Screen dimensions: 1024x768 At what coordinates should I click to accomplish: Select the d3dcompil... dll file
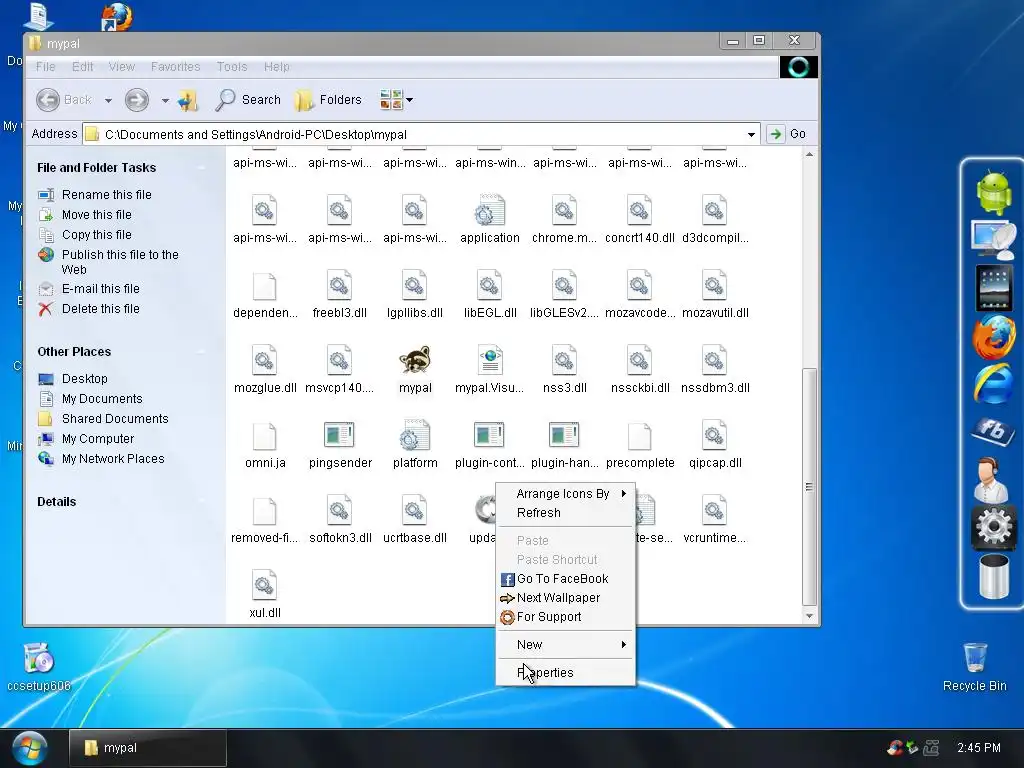(714, 210)
